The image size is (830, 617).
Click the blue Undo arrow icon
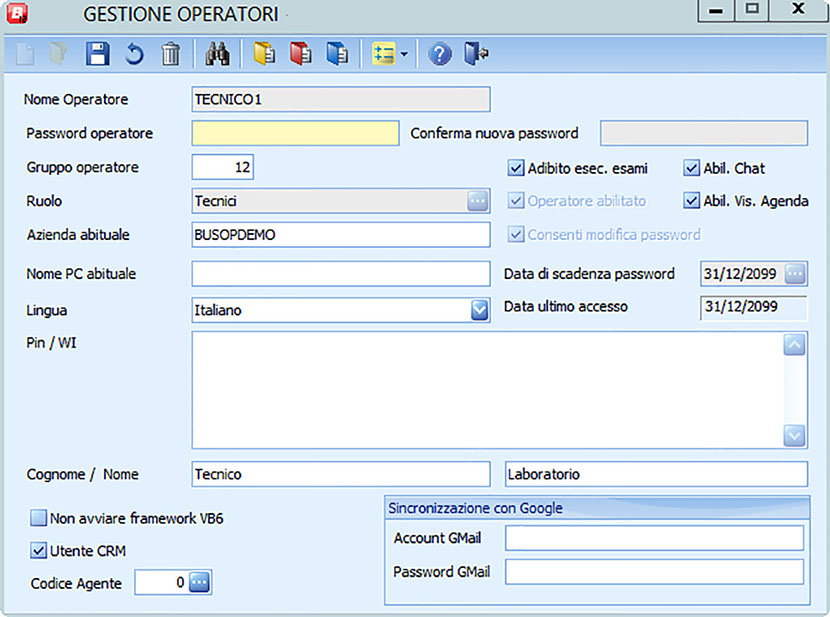click(134, 55)
